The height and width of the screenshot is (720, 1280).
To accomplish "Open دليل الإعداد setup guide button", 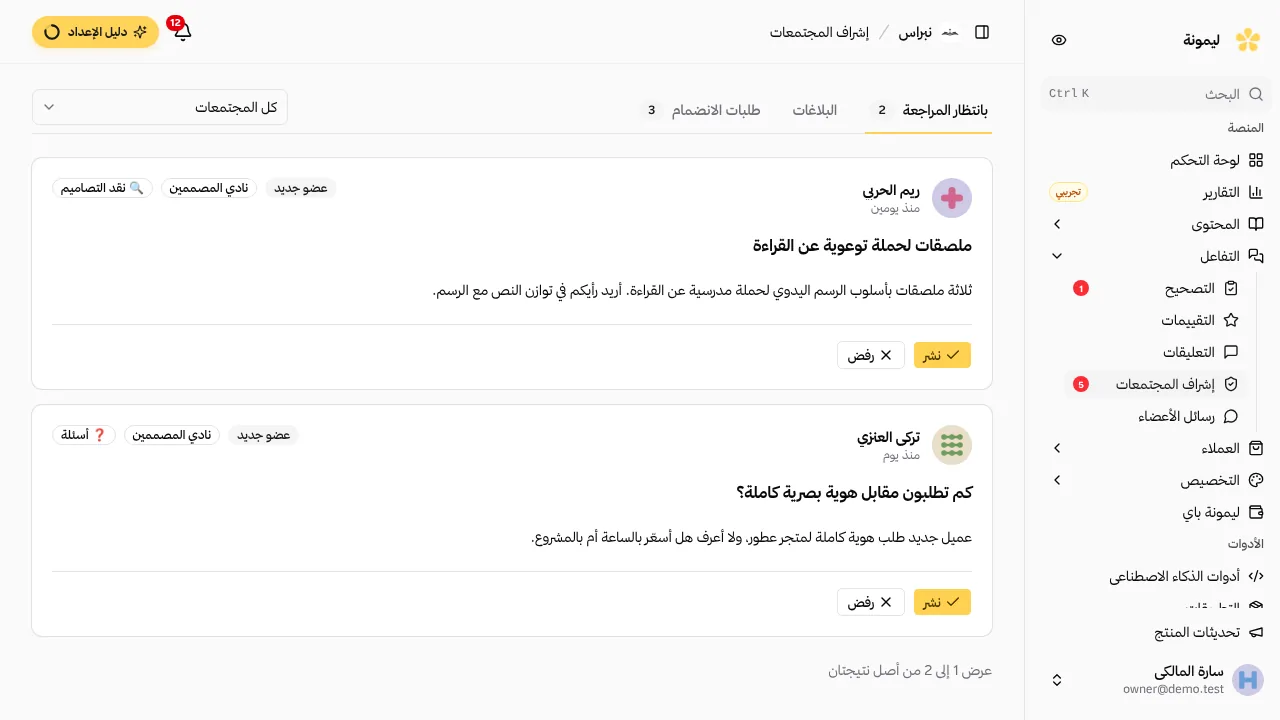I will coord(95,32).
